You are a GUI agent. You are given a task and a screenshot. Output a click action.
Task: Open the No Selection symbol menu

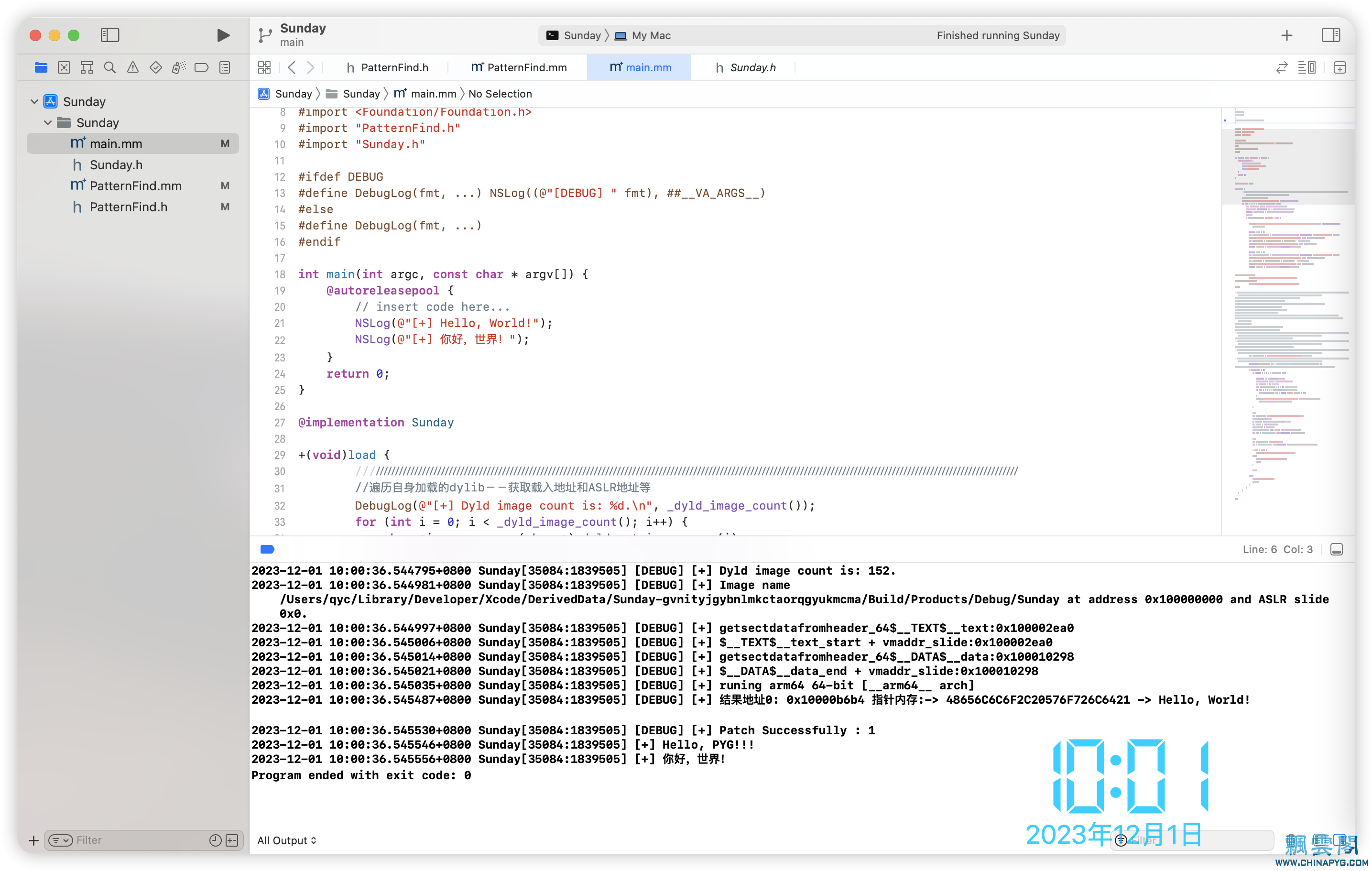[x=500, y=93]
